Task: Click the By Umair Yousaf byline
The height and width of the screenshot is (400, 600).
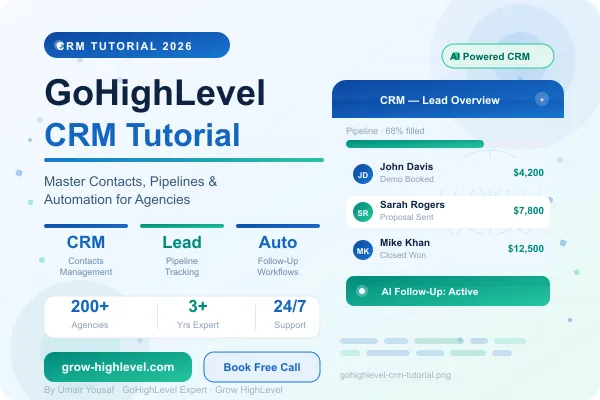Action: click(163, 390)
